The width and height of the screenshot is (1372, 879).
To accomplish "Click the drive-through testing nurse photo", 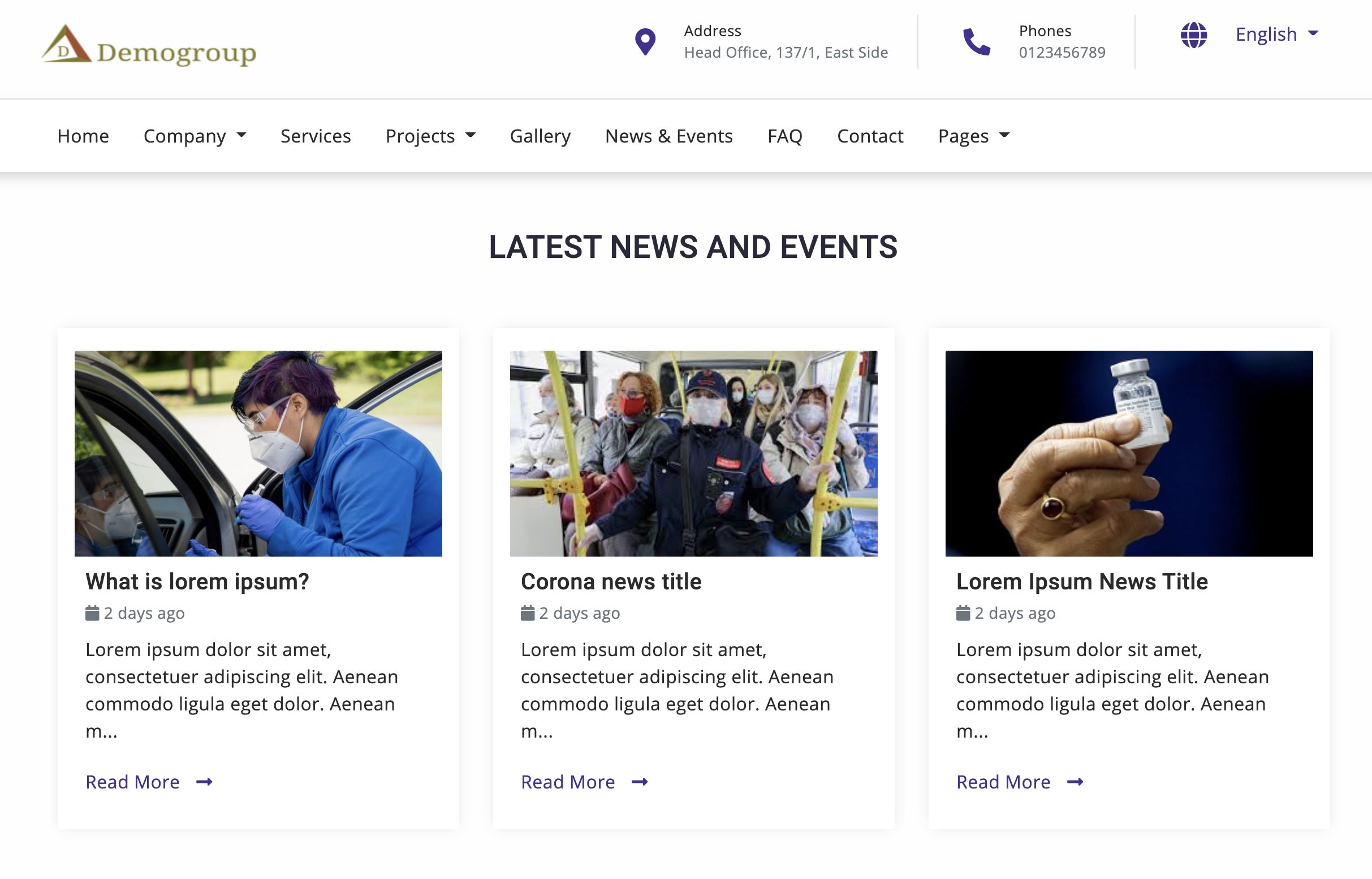I will tap(258, 453).
